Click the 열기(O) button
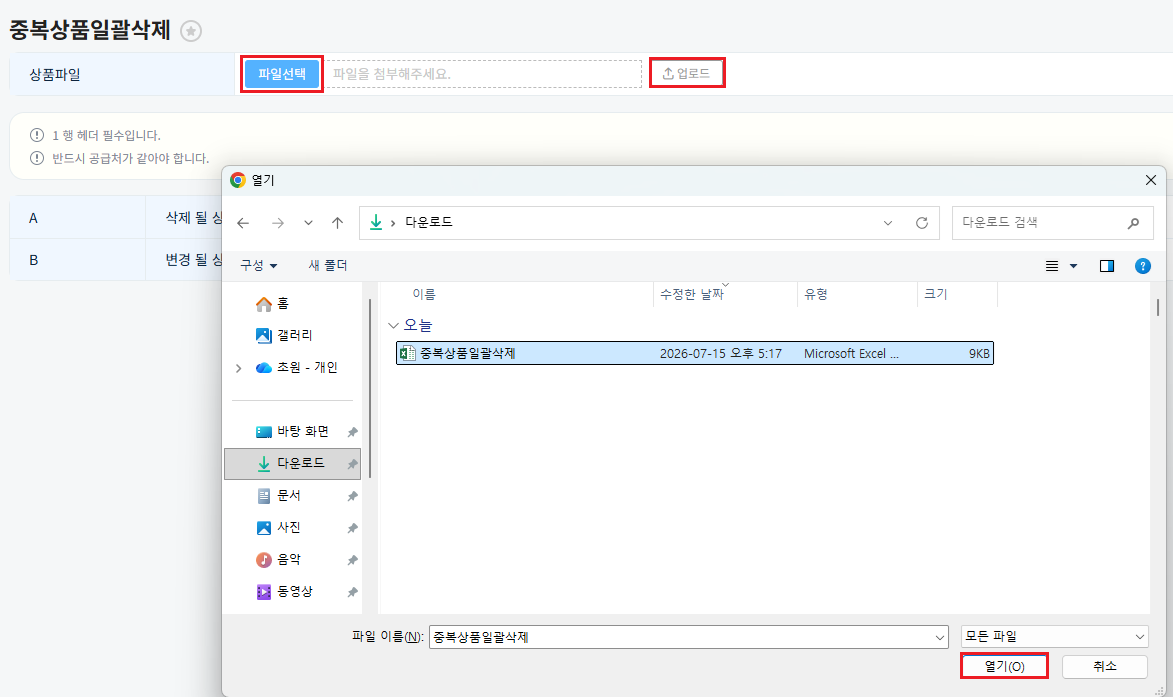1173x697 pixels. point(1004,666)
